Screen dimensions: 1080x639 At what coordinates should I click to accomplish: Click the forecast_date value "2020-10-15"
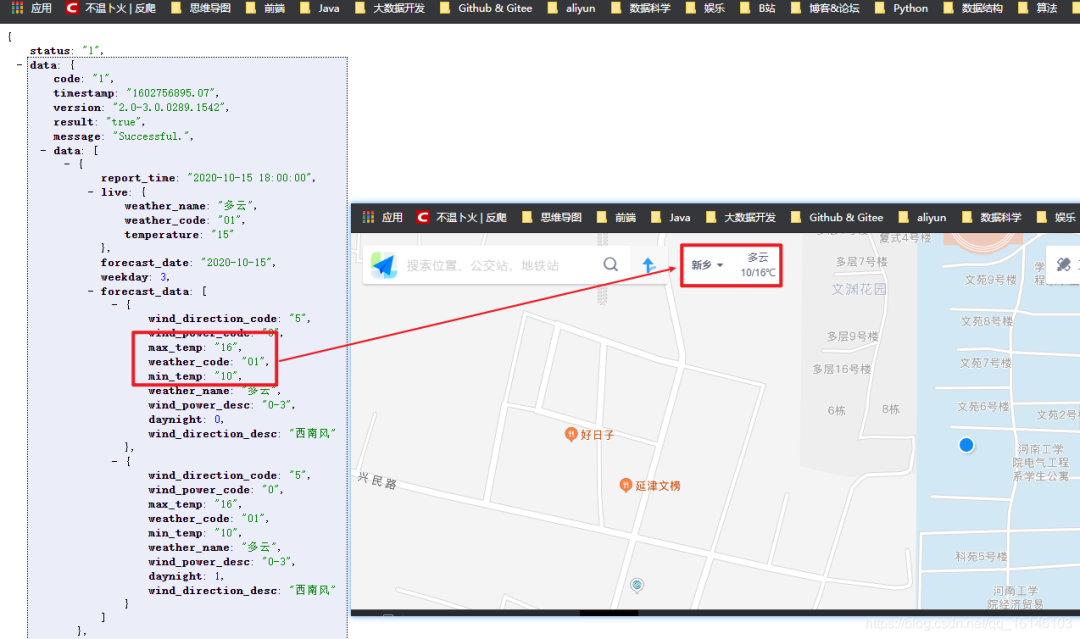coord(238,262)
